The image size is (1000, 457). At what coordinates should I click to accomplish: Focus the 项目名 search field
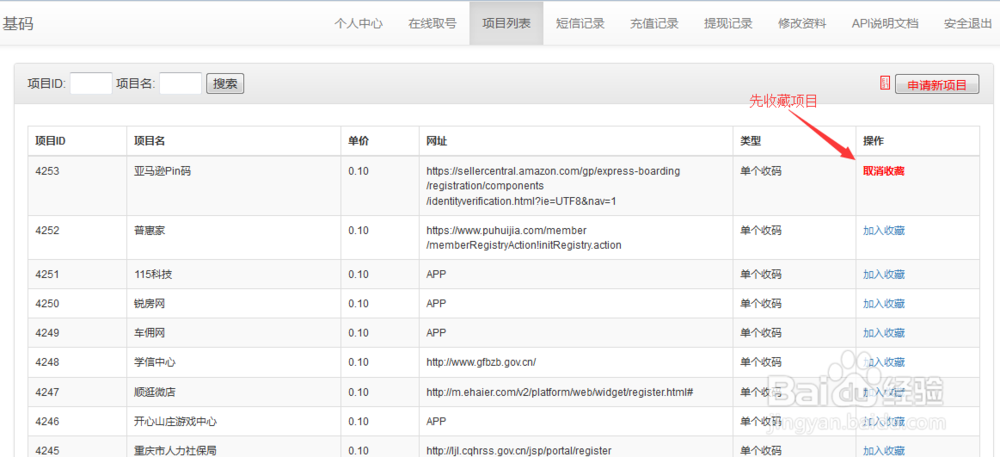[180, 83]
